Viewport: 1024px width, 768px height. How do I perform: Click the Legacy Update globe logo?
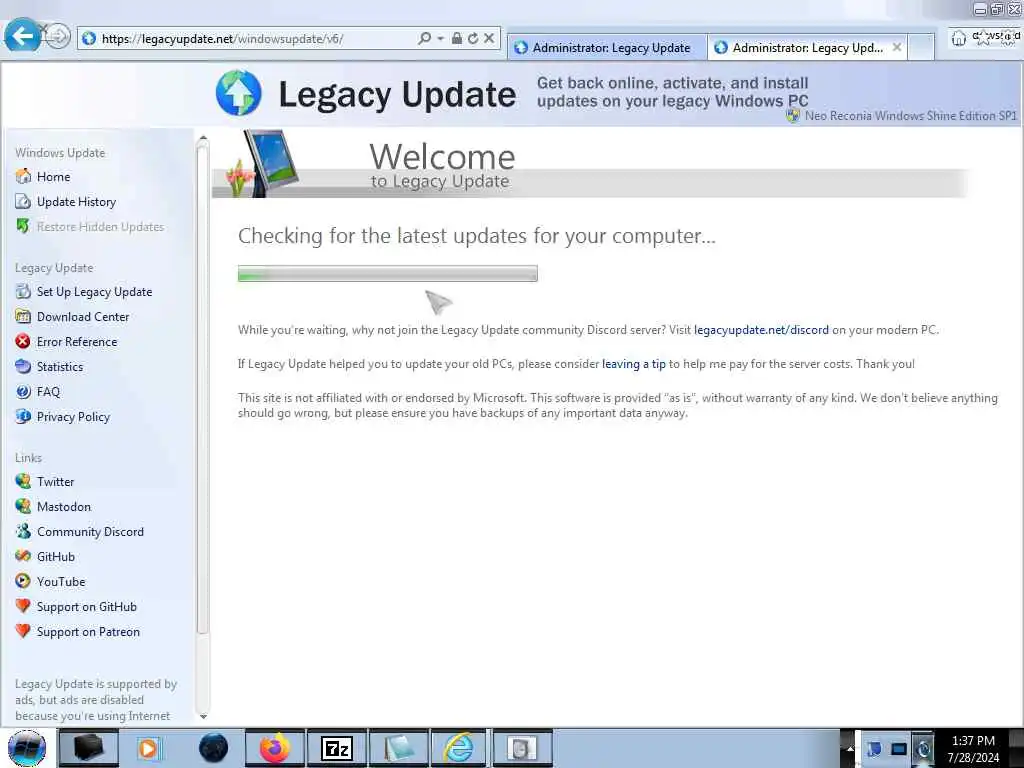point(238,93)
